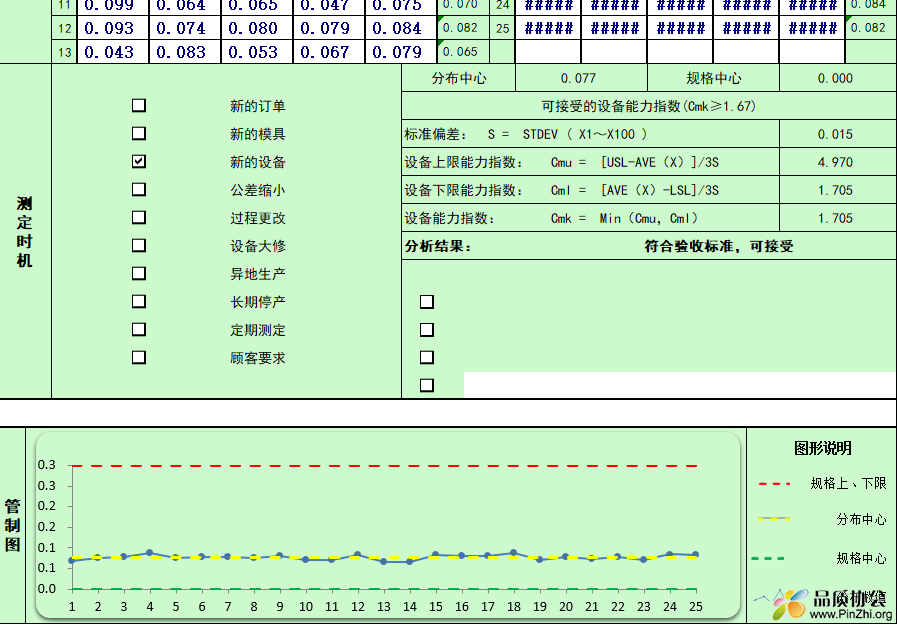The image size is (897, 626).
Task: Enable the 公差缩小 checkbox
Action: pos(138,189)
